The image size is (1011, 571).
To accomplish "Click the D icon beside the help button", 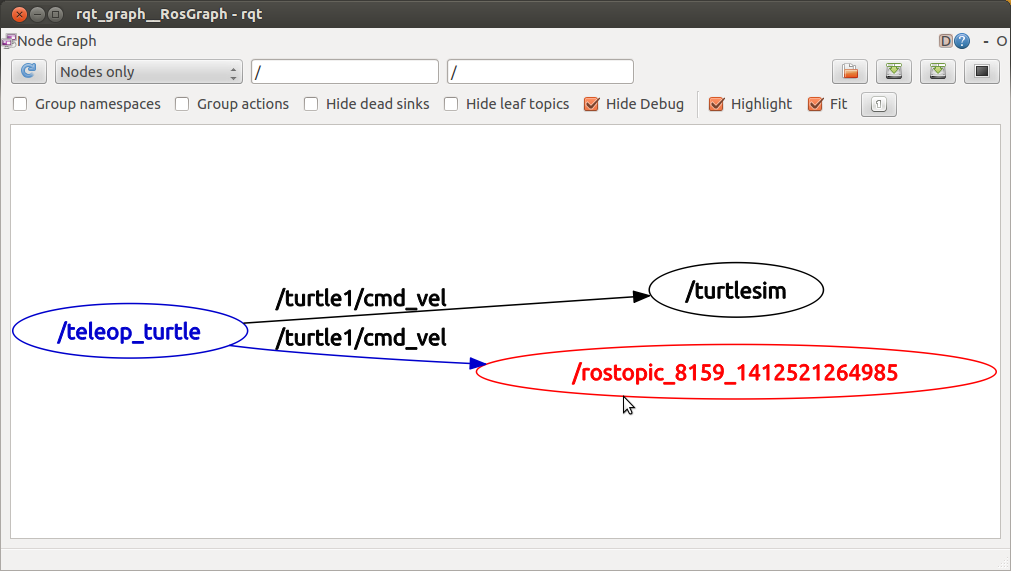I will [x=945, y=41].
